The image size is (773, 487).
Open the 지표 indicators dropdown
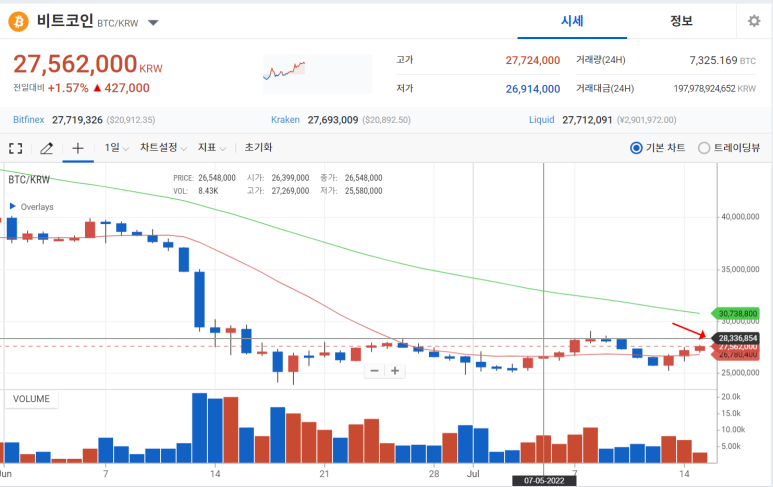click(212, 148)
